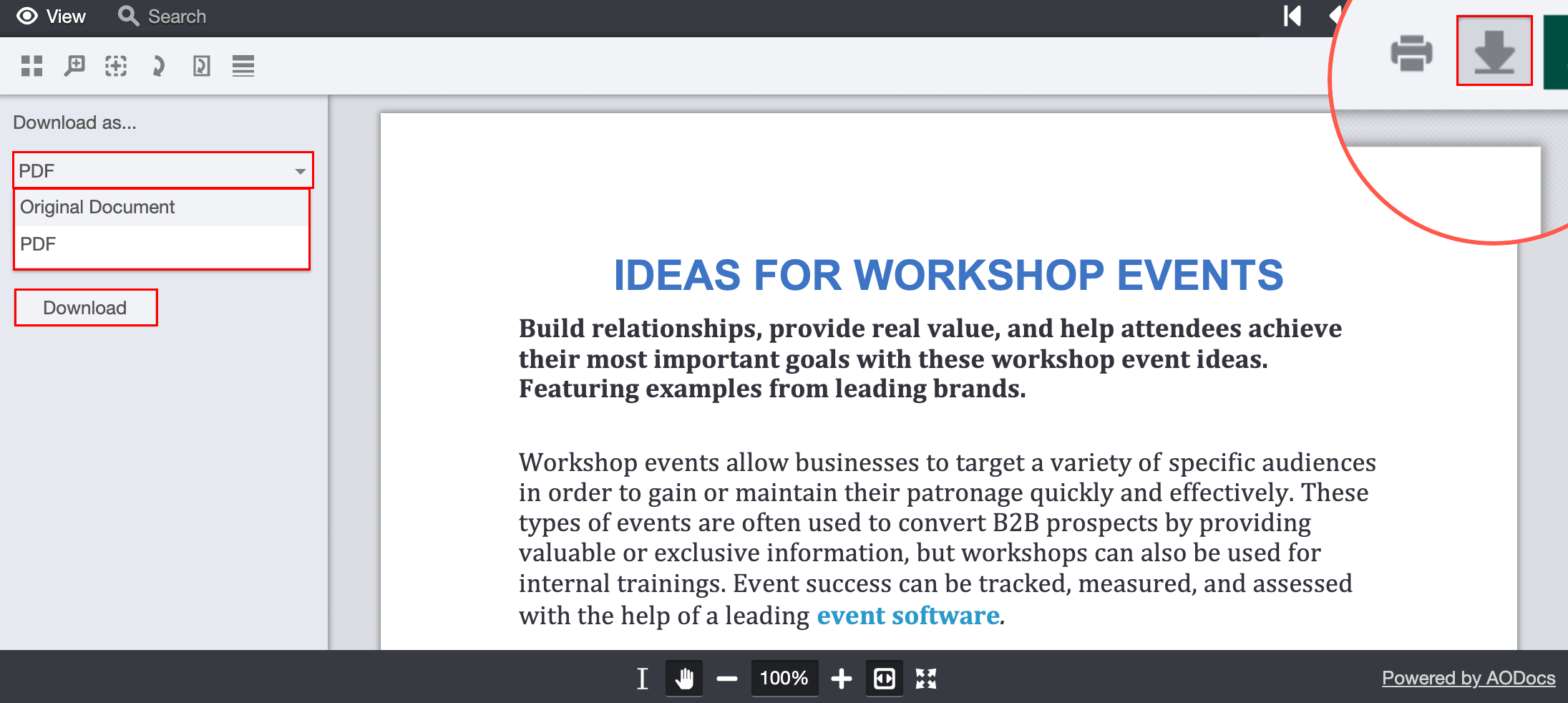The image size is (1568, 703).
Task: Rotate the view clockwise
Action: 158,66
